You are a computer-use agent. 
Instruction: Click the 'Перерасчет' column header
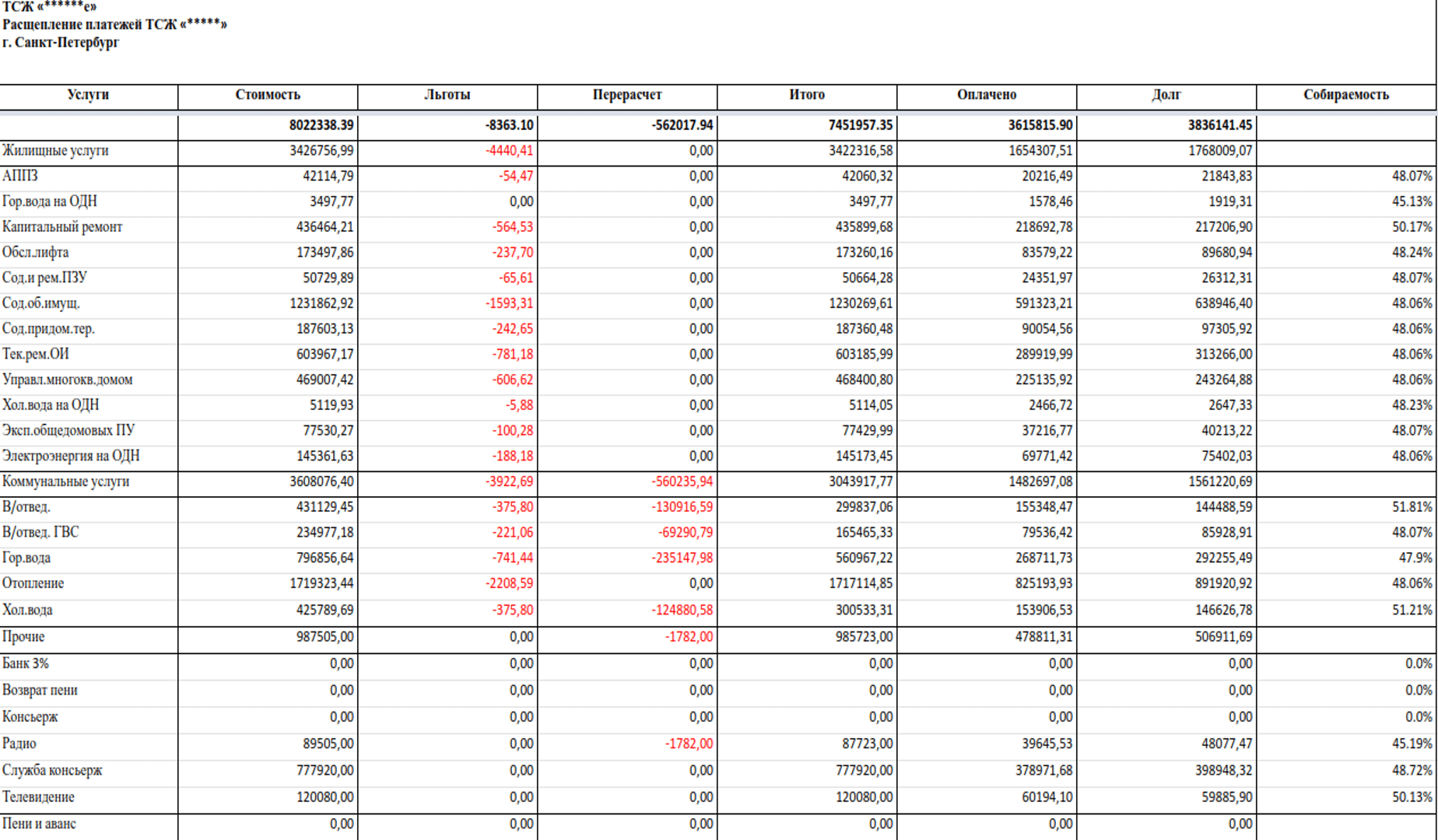coord(627,95)
